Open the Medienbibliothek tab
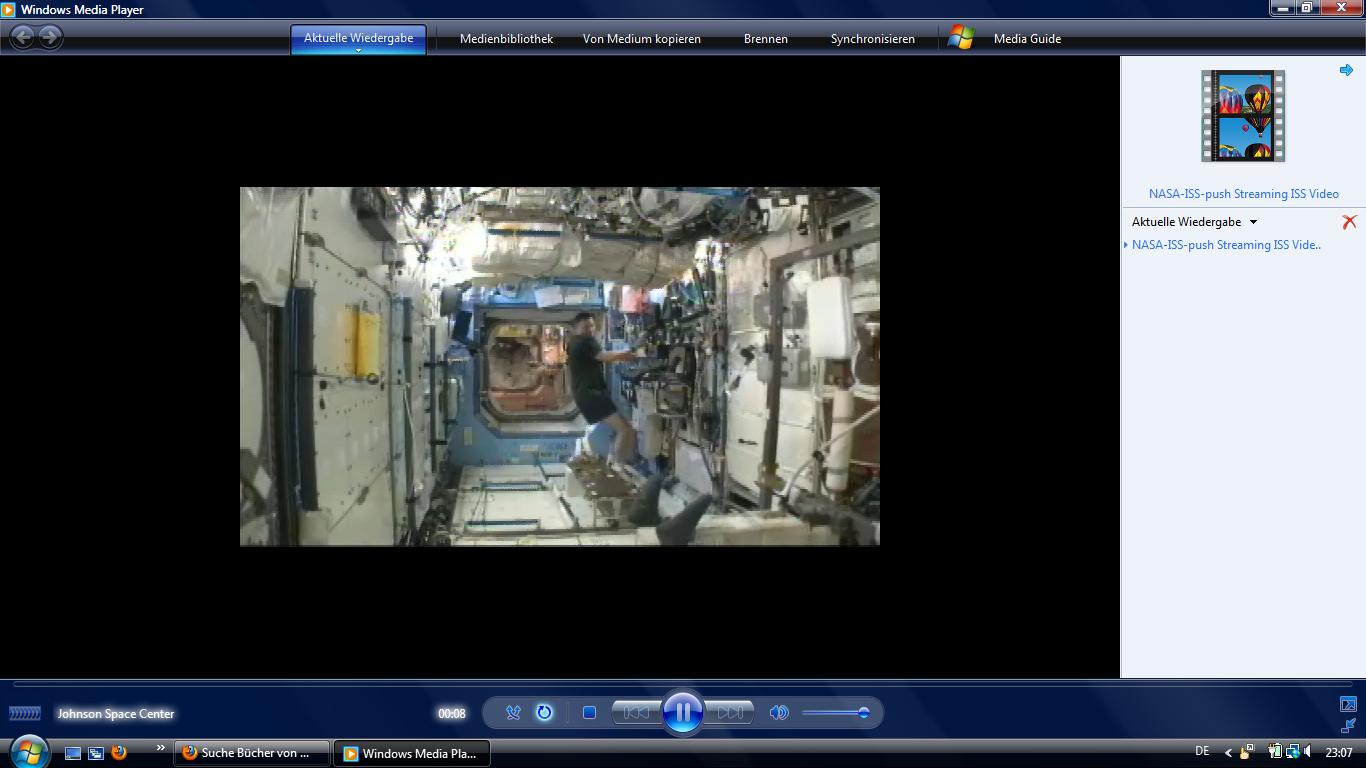Image resolution: width=1366 pixels, height=768 pixels. (506, 39)
